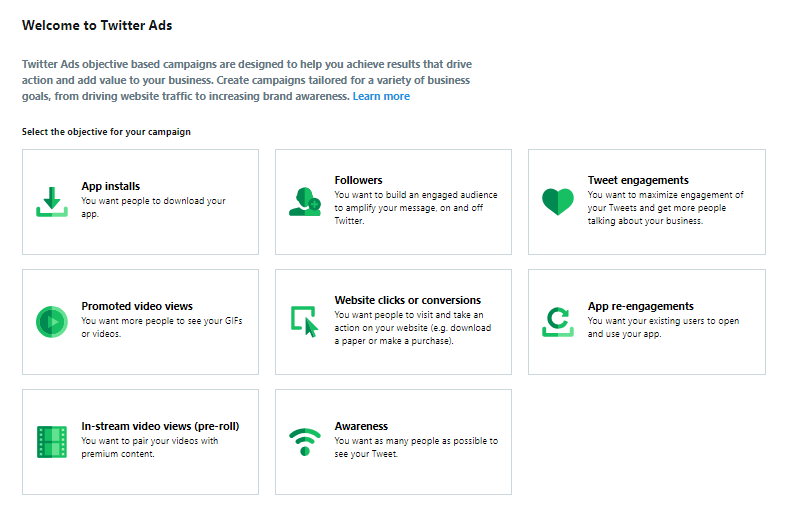Image resolution: width=788 pixels, height=519 pixels.
Task: Click the App installs download arrow icon
Action: [52, 201]
